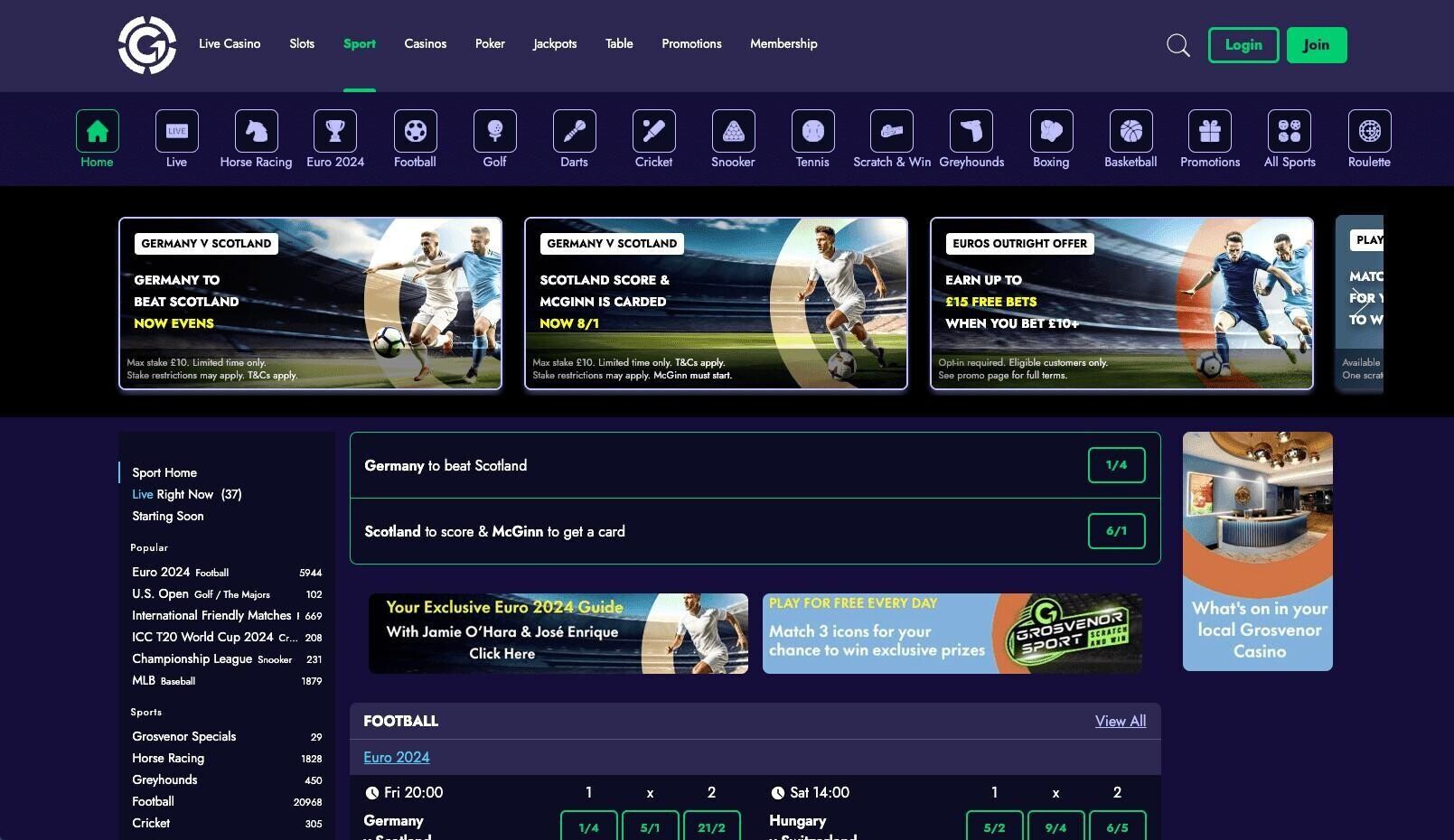Open Football in sidebar Sports list
The height and width of the screenshot is (840, 1454).
pyautogui.click(x=227, y=801)
